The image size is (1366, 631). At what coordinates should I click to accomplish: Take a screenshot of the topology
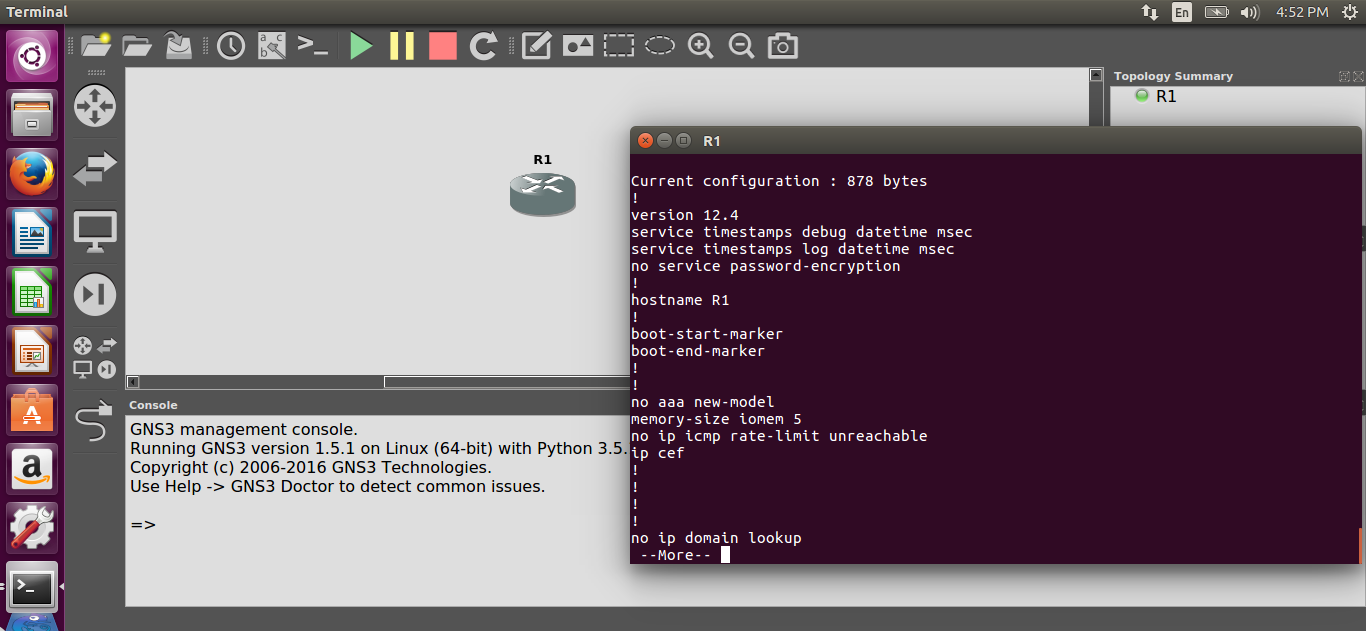(782, 46)
